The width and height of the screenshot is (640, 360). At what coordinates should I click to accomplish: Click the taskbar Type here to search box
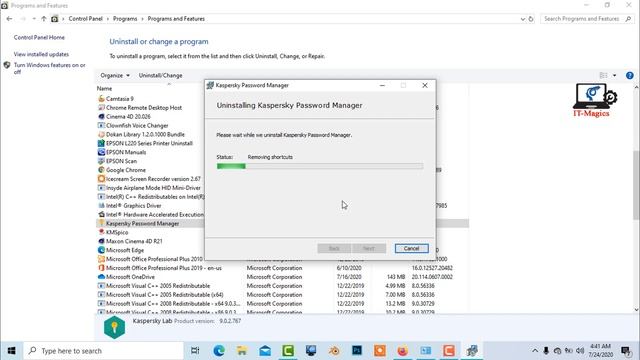(103, 351)
